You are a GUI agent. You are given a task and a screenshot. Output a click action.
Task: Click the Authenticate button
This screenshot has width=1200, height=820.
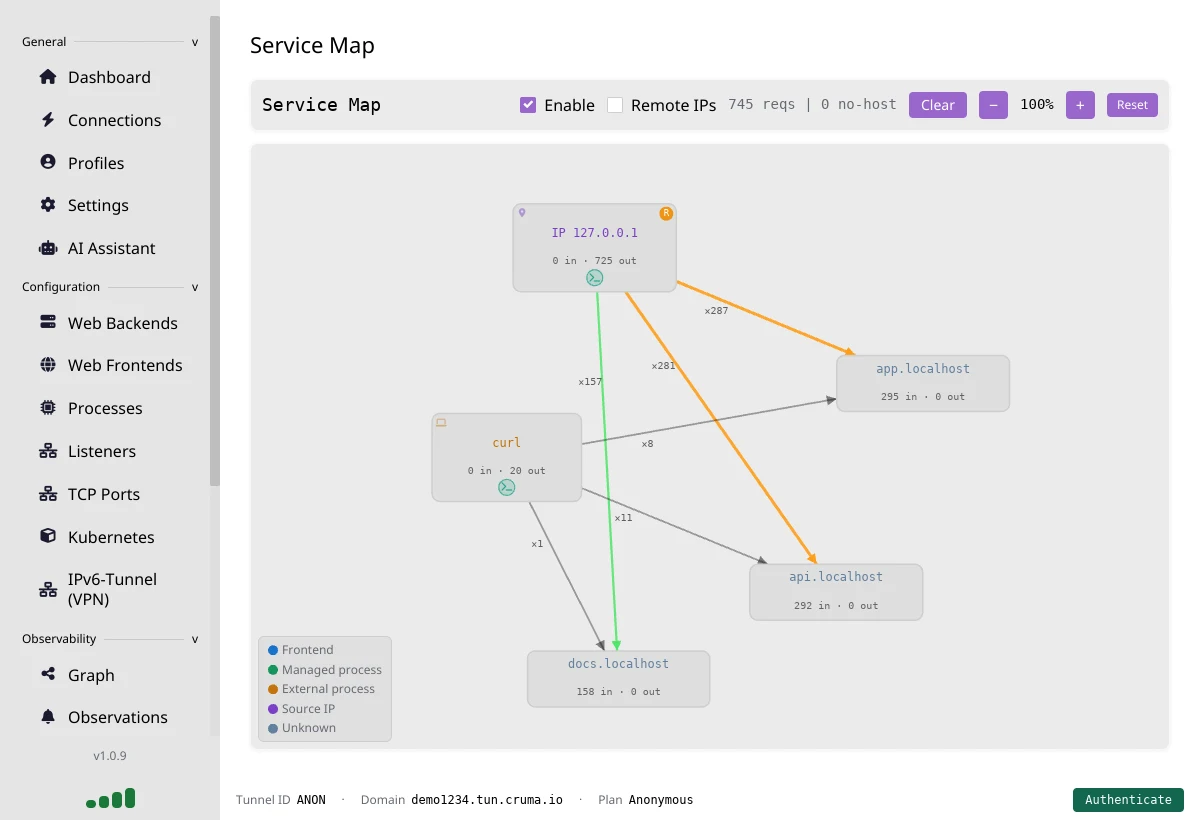coord(1128,800)
